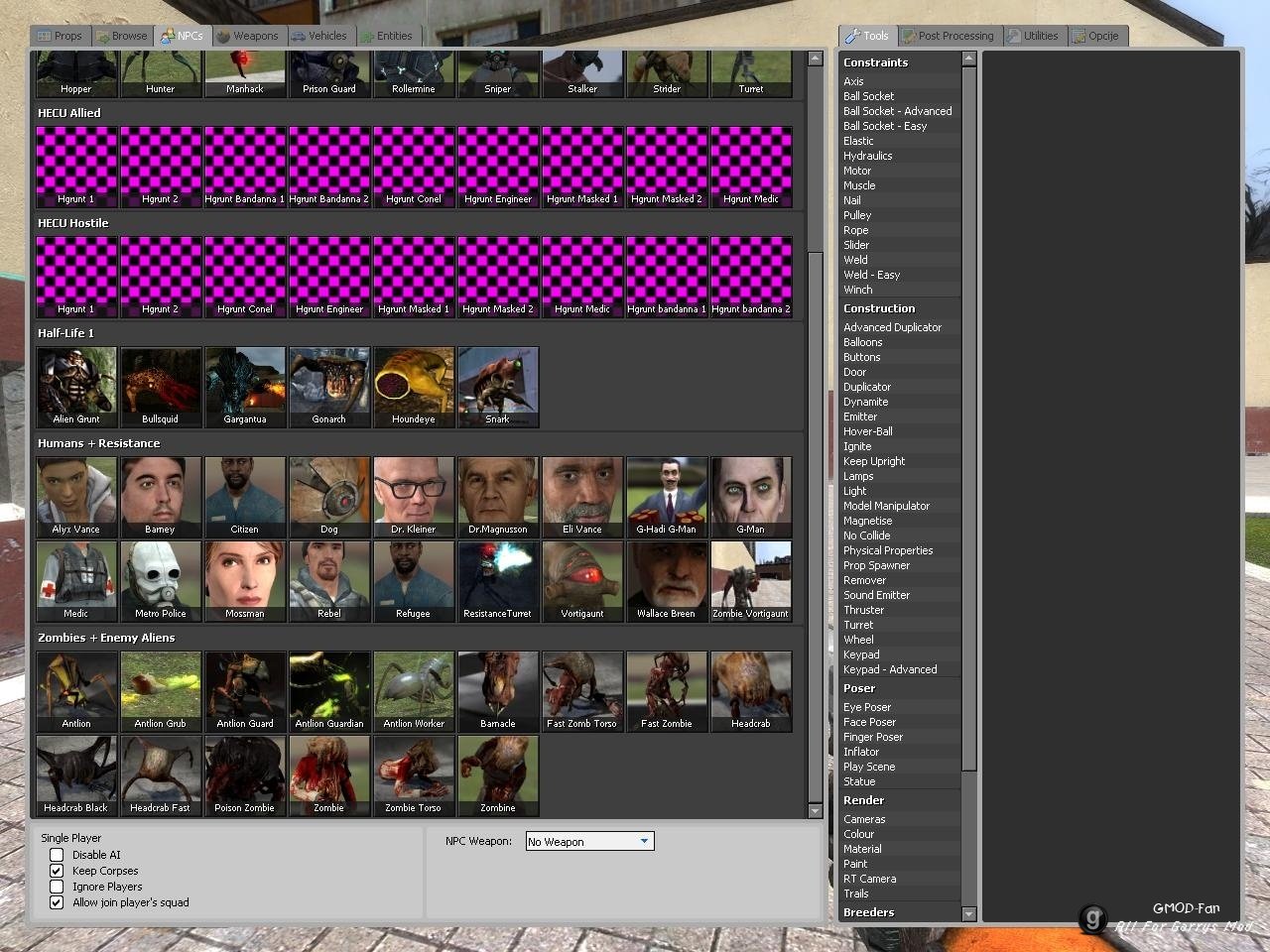Select the Cameras render tool
This screenshot has height=952, width=1270.
pyautogui.click(x=900, y=819)
